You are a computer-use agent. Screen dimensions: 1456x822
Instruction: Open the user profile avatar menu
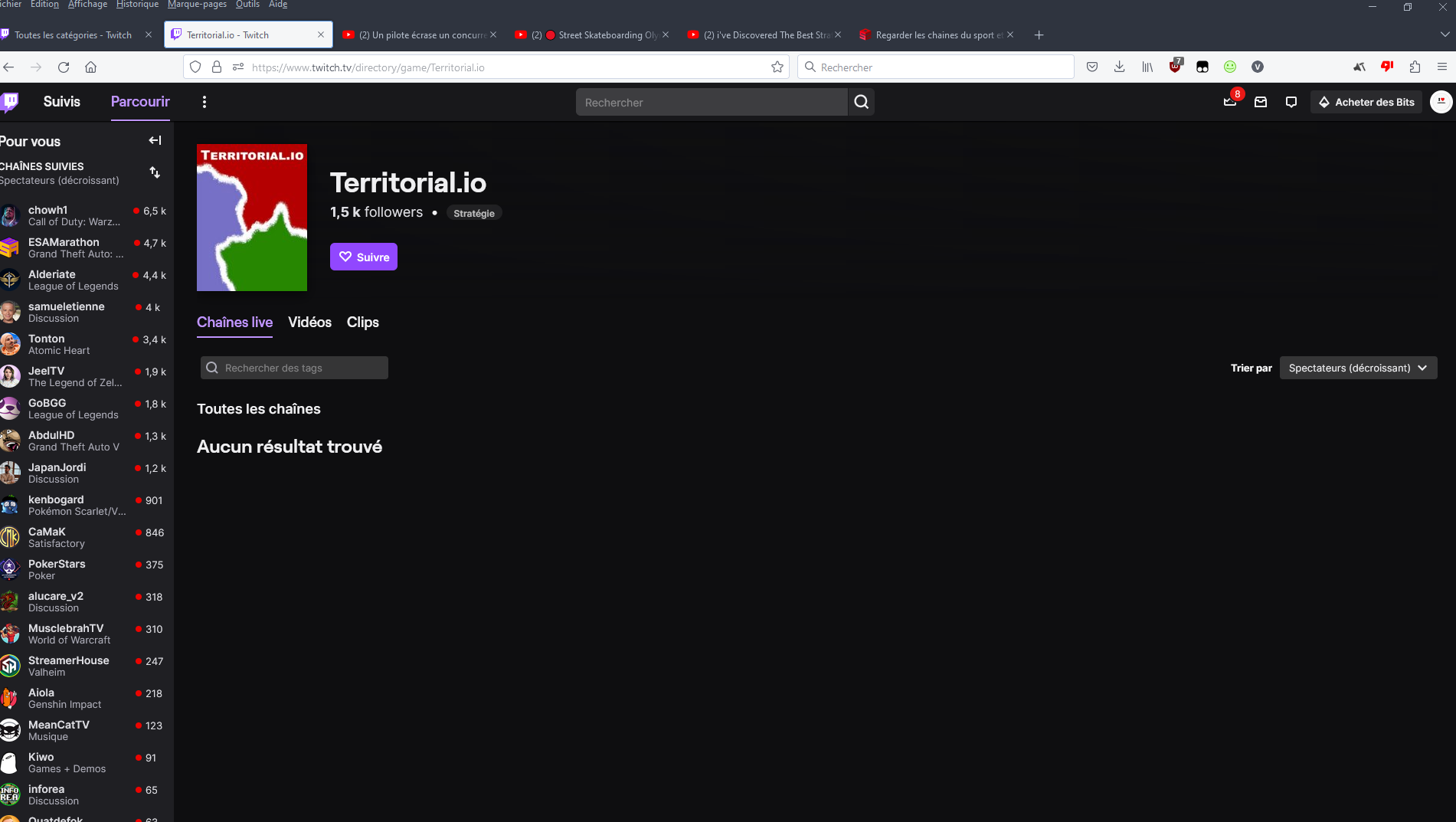point(1441,102)
